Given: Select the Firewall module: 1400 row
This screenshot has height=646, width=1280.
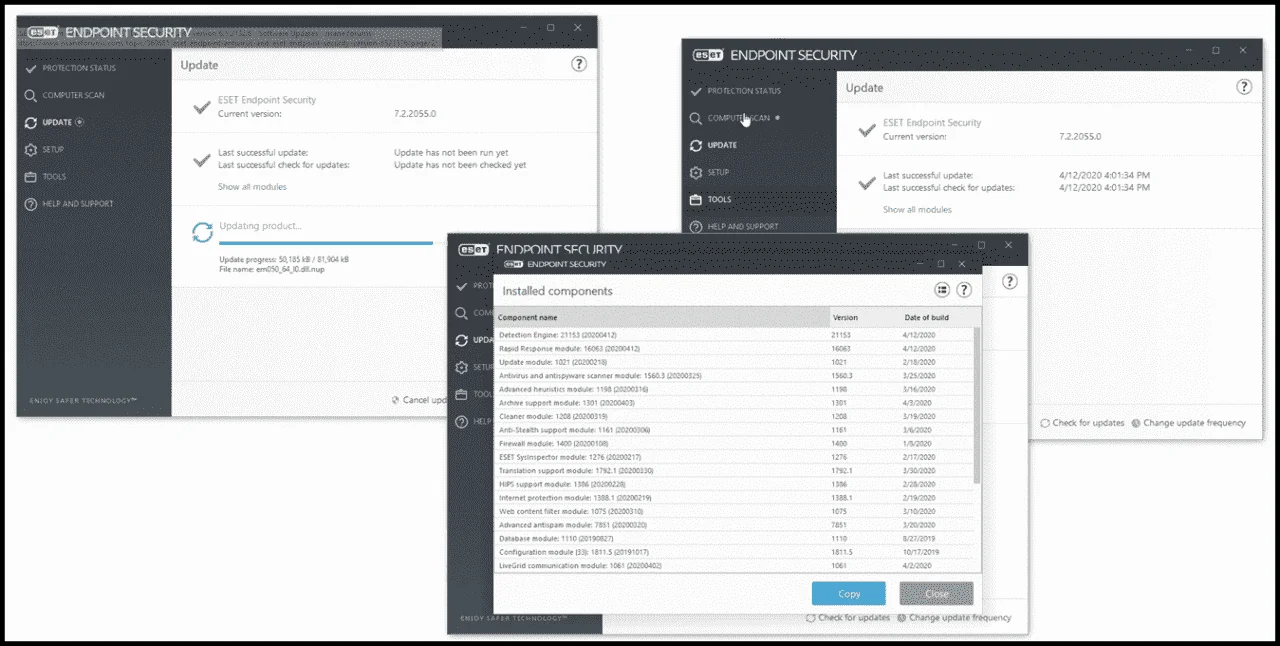Looking at the screenshot, I should (734, 443).
